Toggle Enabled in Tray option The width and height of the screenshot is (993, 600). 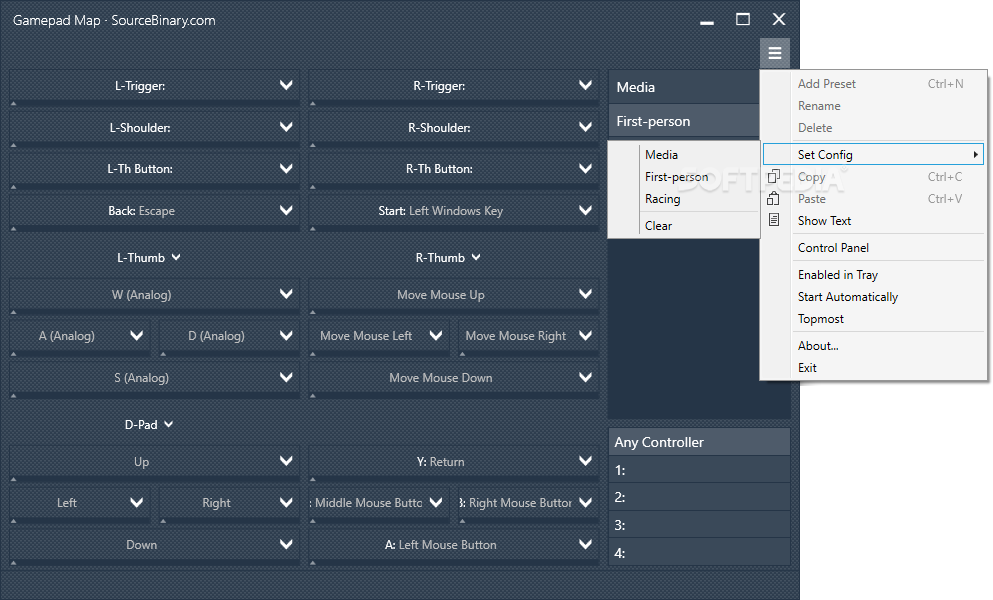pyautogui.click(x=837, y=275)
